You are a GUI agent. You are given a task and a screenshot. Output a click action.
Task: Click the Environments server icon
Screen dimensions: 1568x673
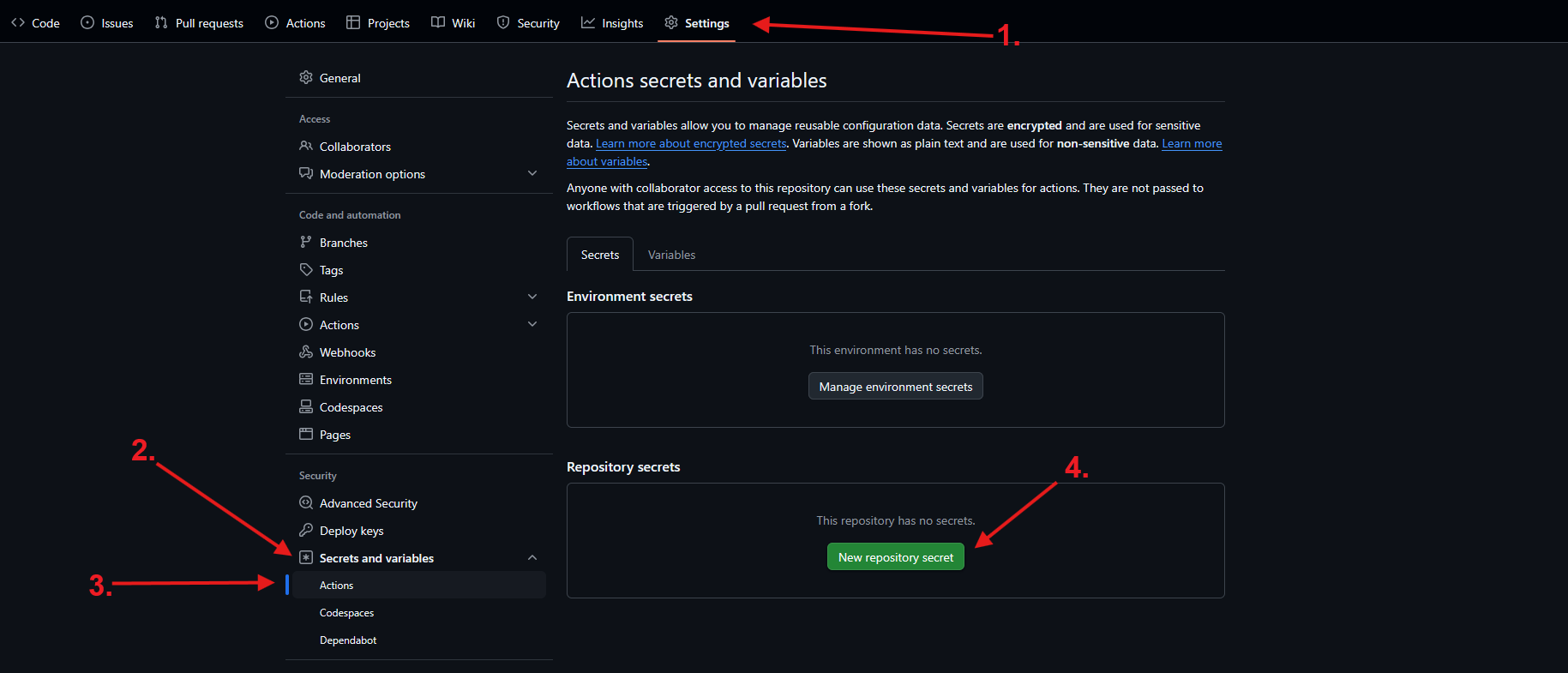click(306, 379)
